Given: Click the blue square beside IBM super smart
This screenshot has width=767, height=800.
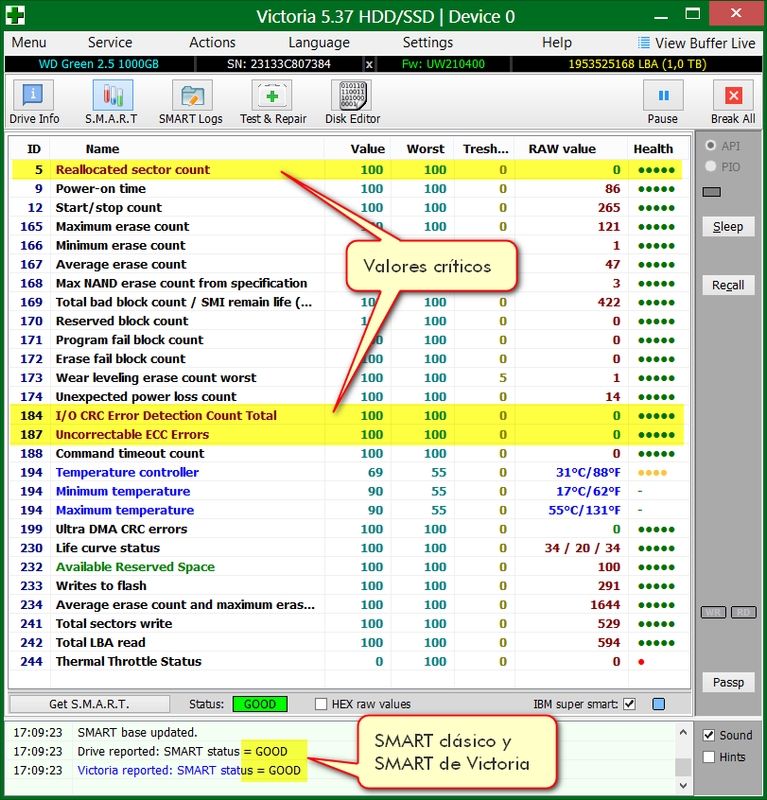Looking at the screenshot, I should (x=659, y=704).
